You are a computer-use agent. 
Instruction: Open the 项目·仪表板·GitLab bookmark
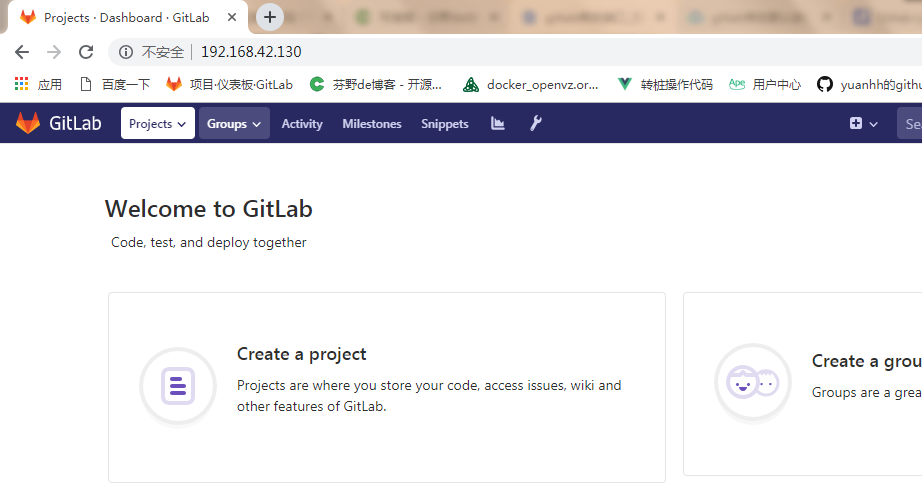point(229,85)
